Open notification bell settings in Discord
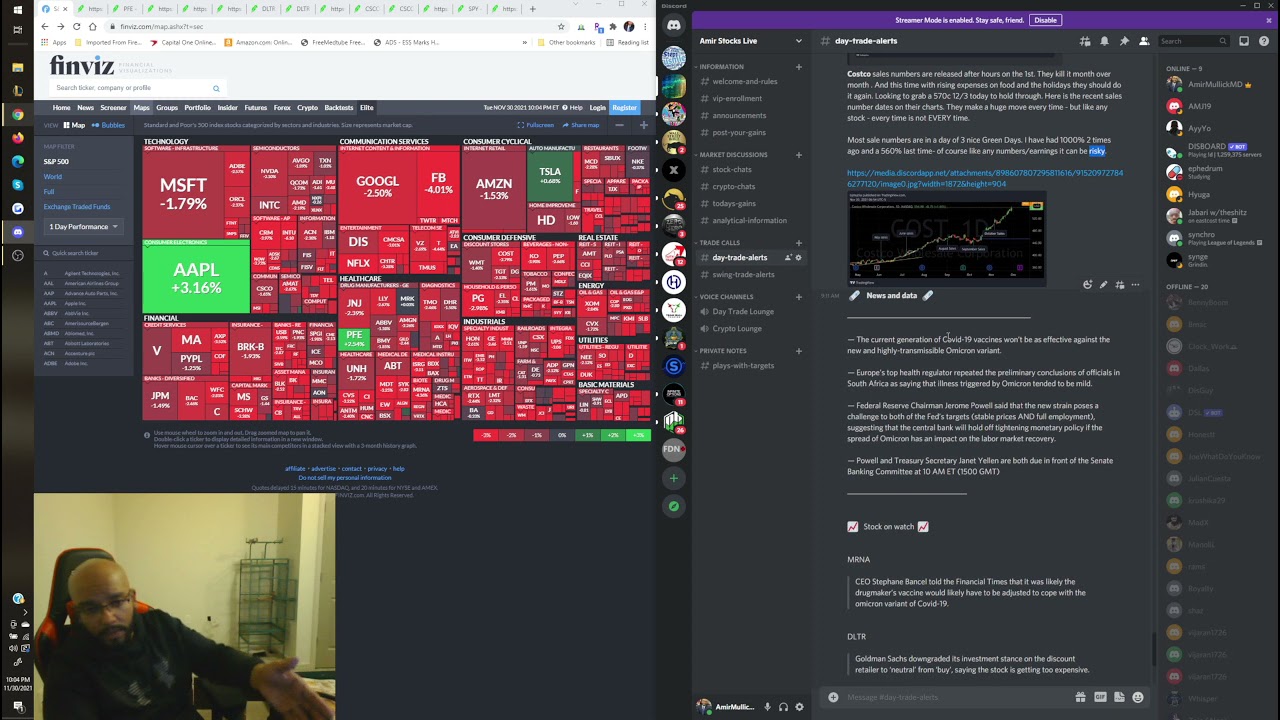 click(1104, 41)
